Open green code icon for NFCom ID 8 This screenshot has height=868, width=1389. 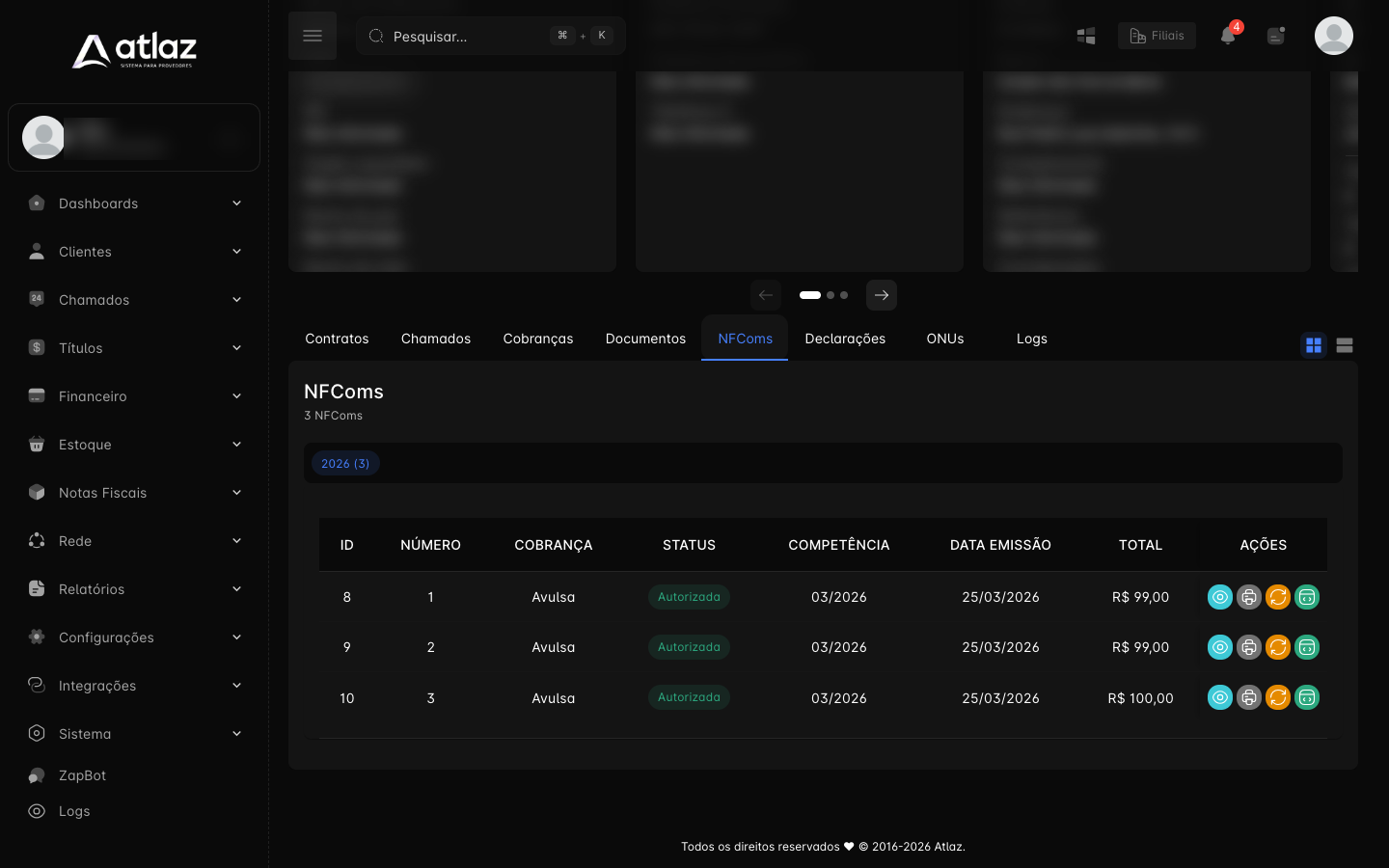click(x=1307, y=597)
